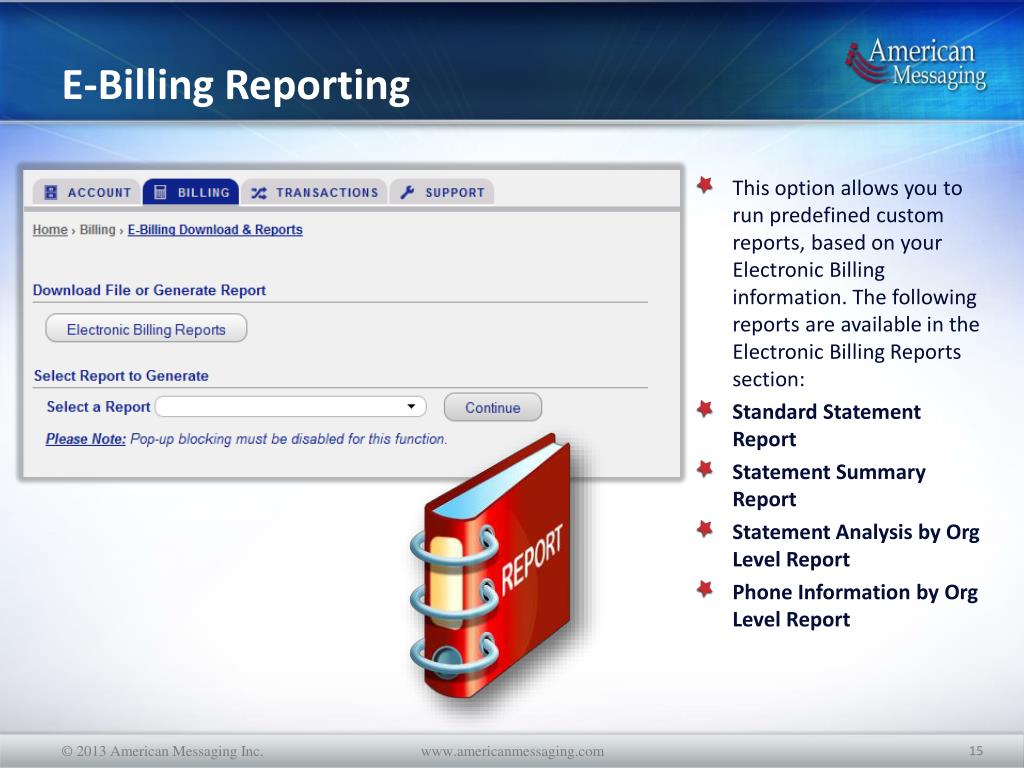Image resolution: width=1024 pixels, height=768 pixels.
Task: Click the Continue button
Action: (x=493, y=408)
